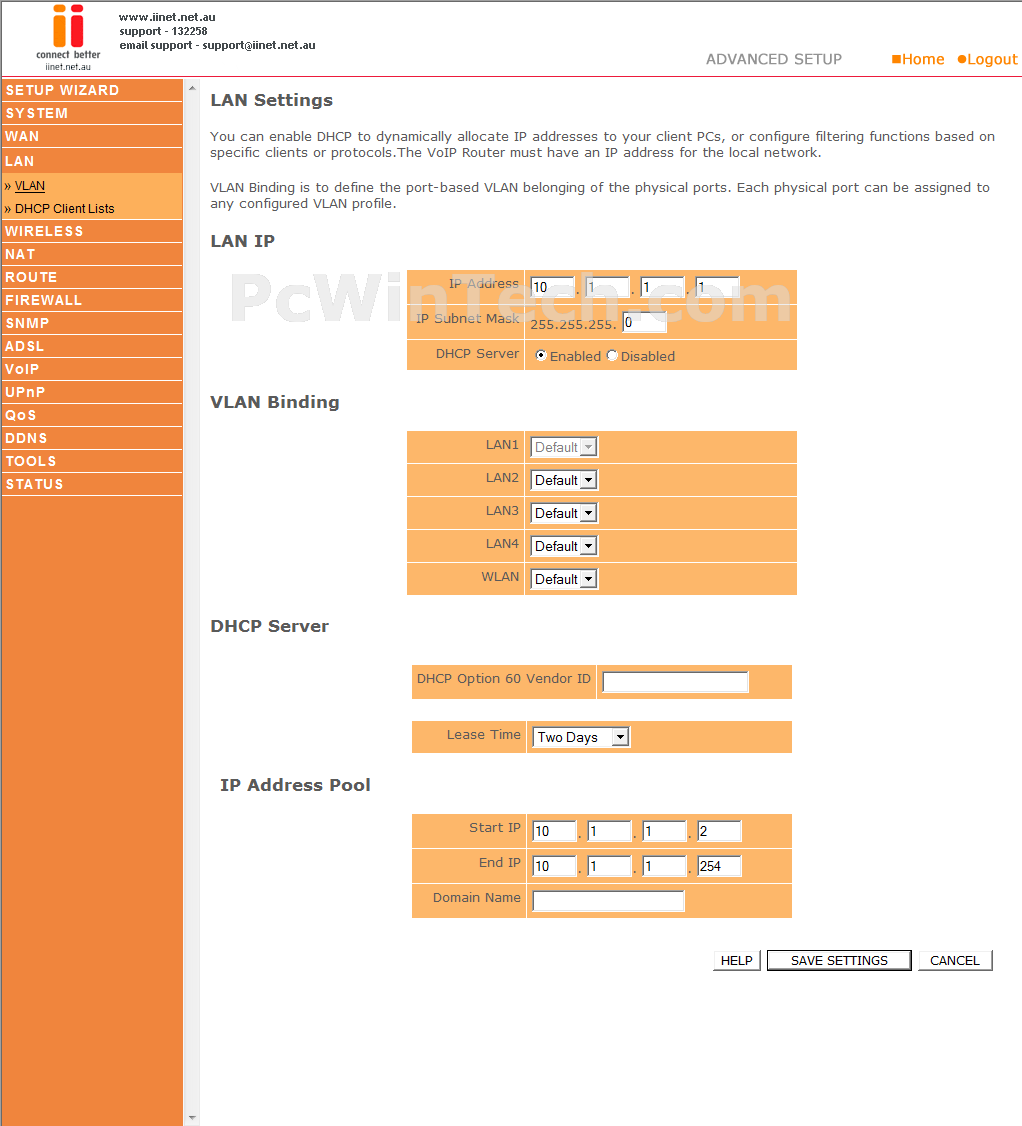Image resolution: width=1022 pixels, height=1126 pixels.
Task: Click third octet of LAN IP Address
Action: tap(662, 287)
